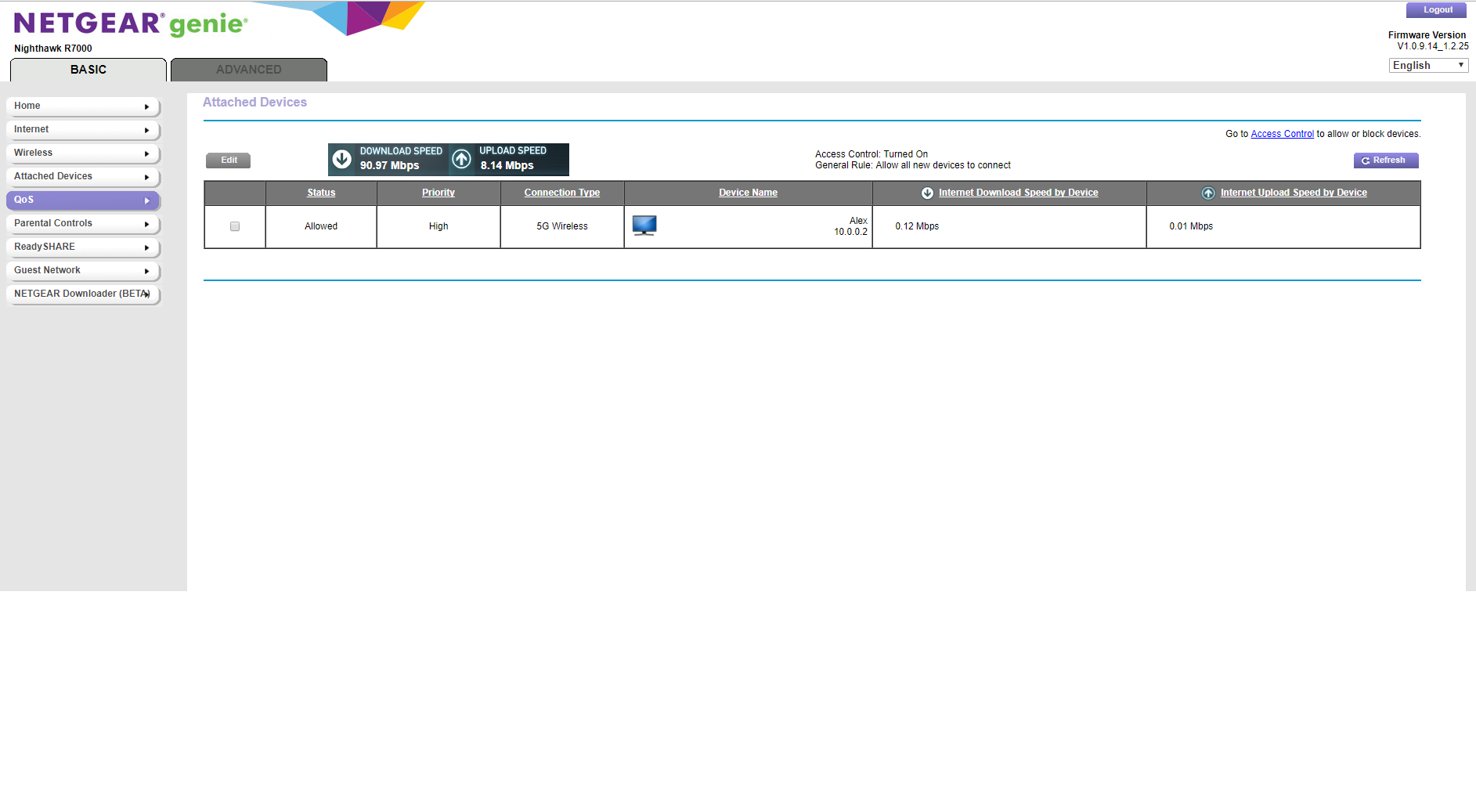Click the NETGEAR genie logo
The image size is (1476, 812).
click(129, 22)
